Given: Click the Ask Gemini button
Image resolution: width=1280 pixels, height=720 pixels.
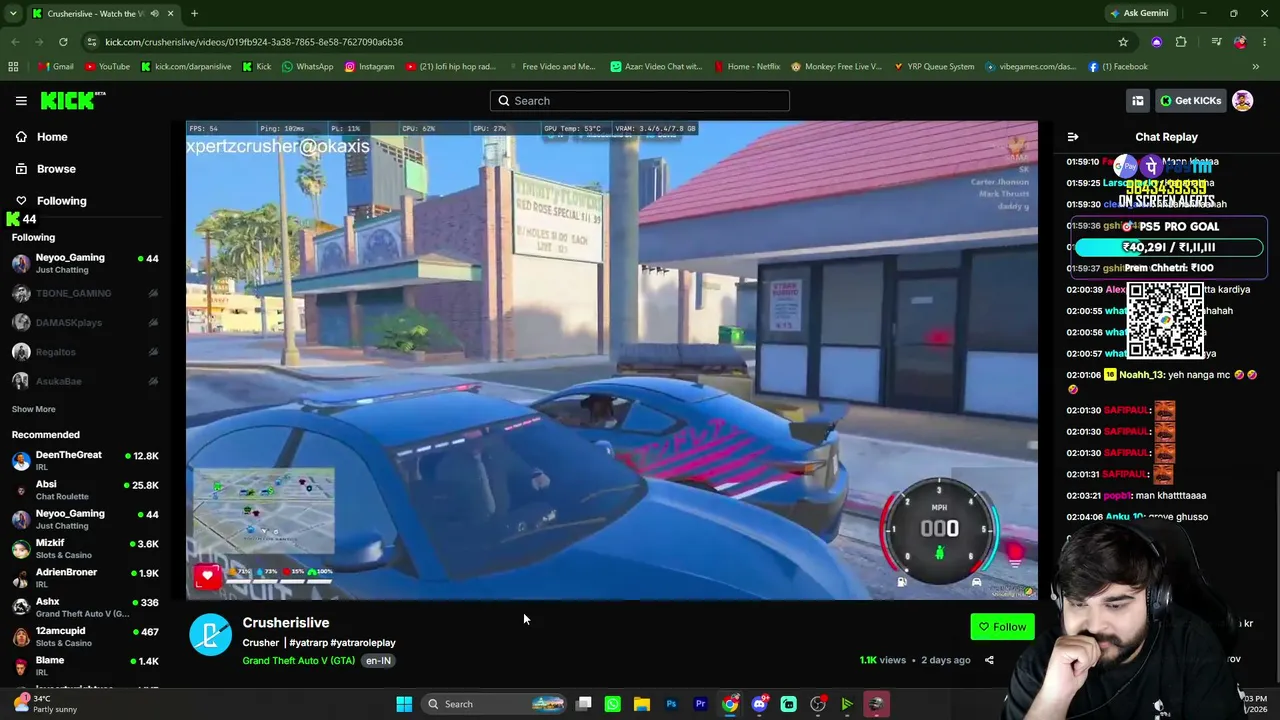Looking at the screenshot, I should pyautogui.click(x=1138, y=13).
